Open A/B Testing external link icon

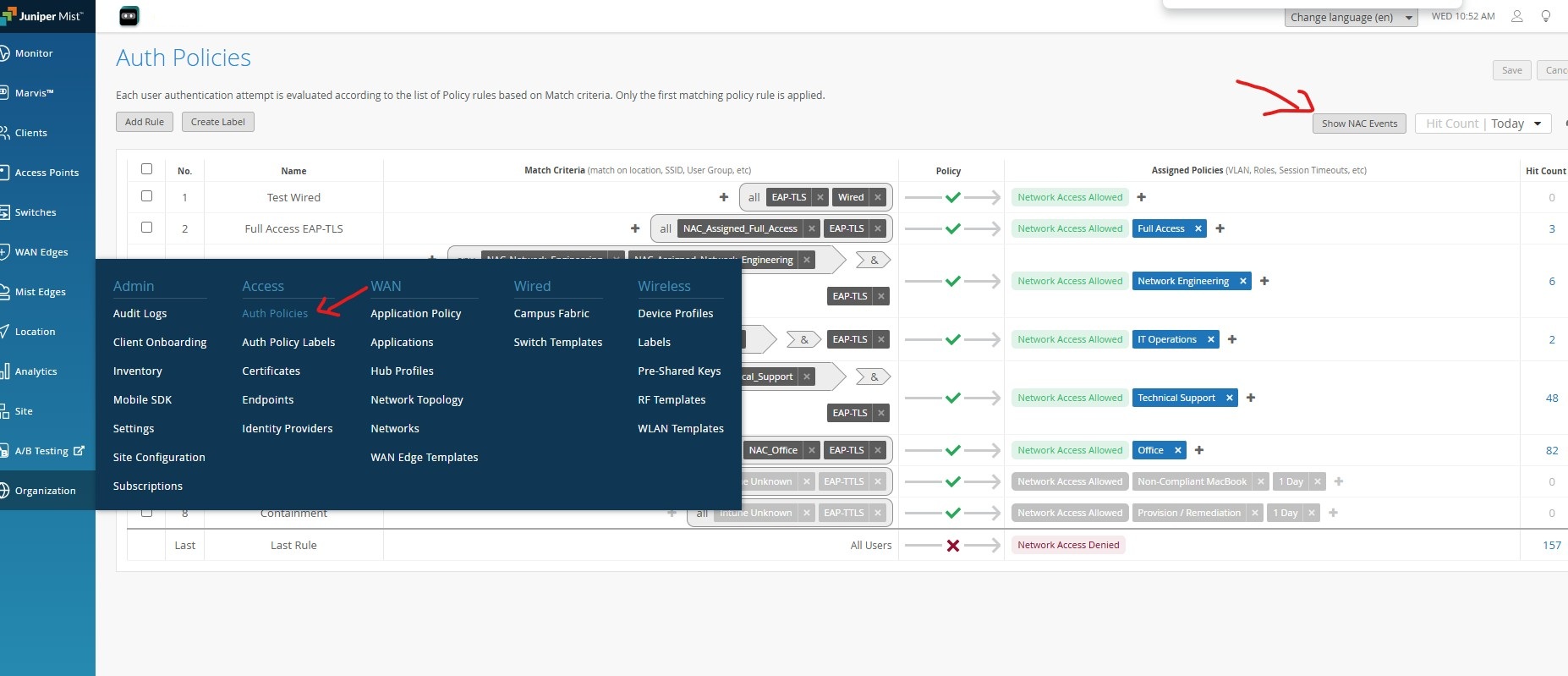click(x=79, y=451)
